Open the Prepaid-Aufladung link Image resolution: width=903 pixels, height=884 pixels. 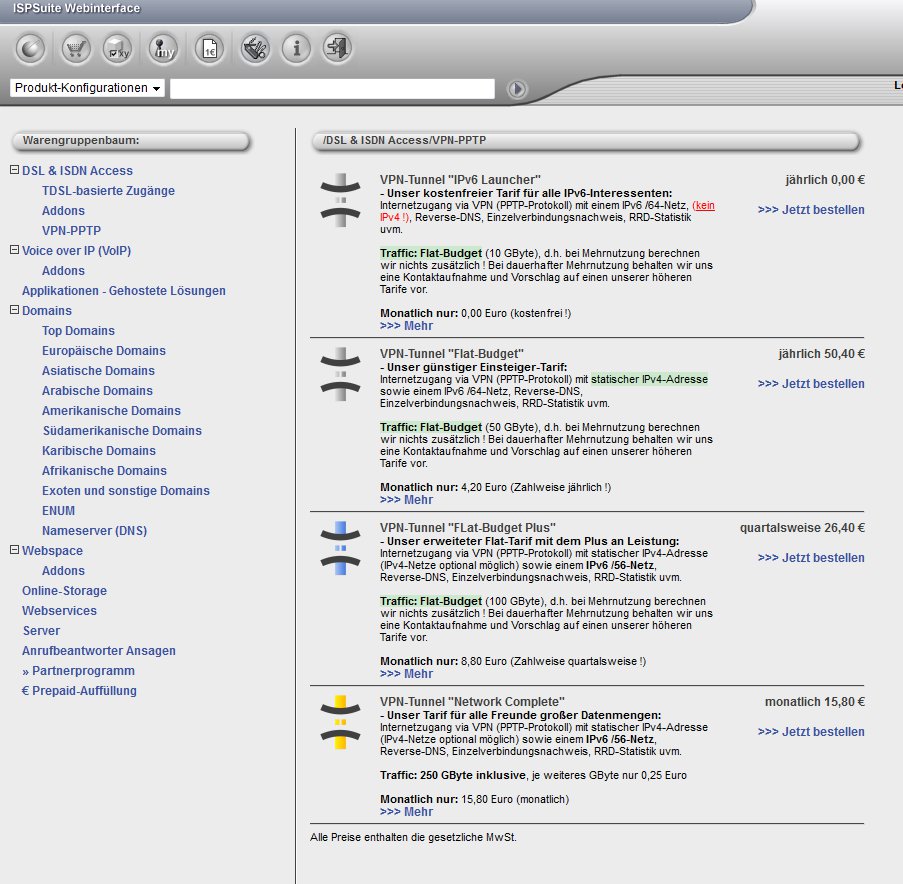(79, 690)
